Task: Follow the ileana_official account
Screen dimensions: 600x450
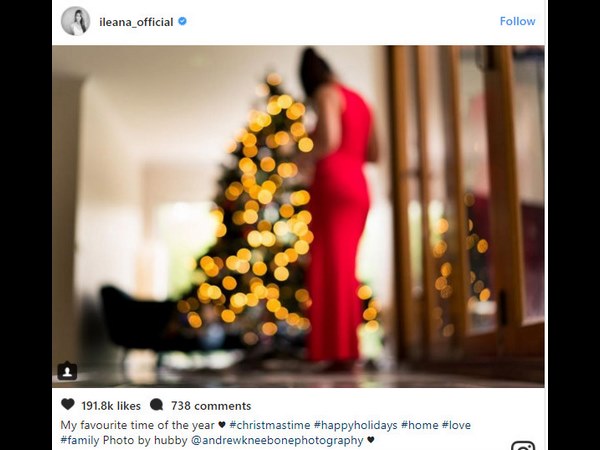Action: (517, 21)
